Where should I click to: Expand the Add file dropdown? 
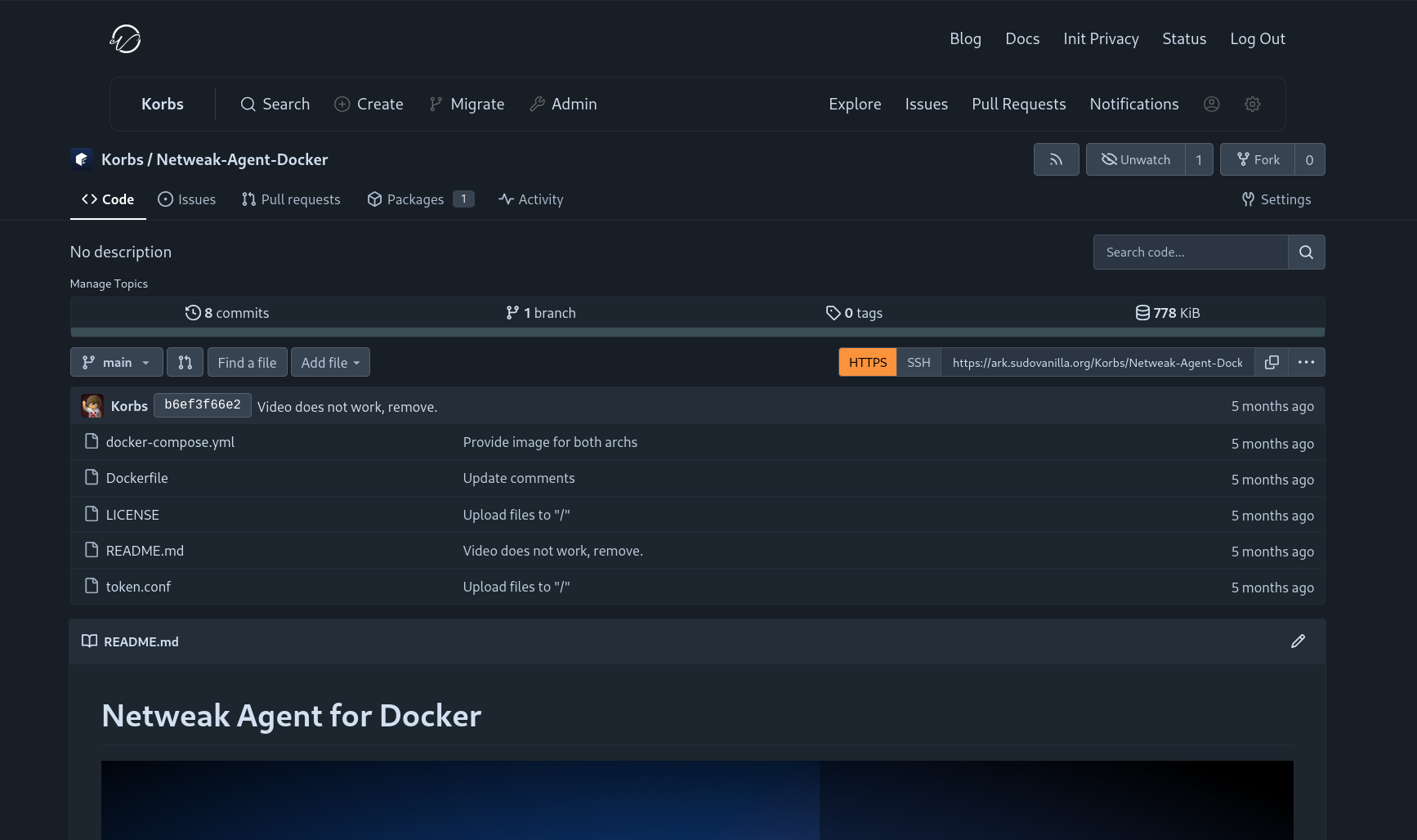pyautogui.click(x=330, y=362)
